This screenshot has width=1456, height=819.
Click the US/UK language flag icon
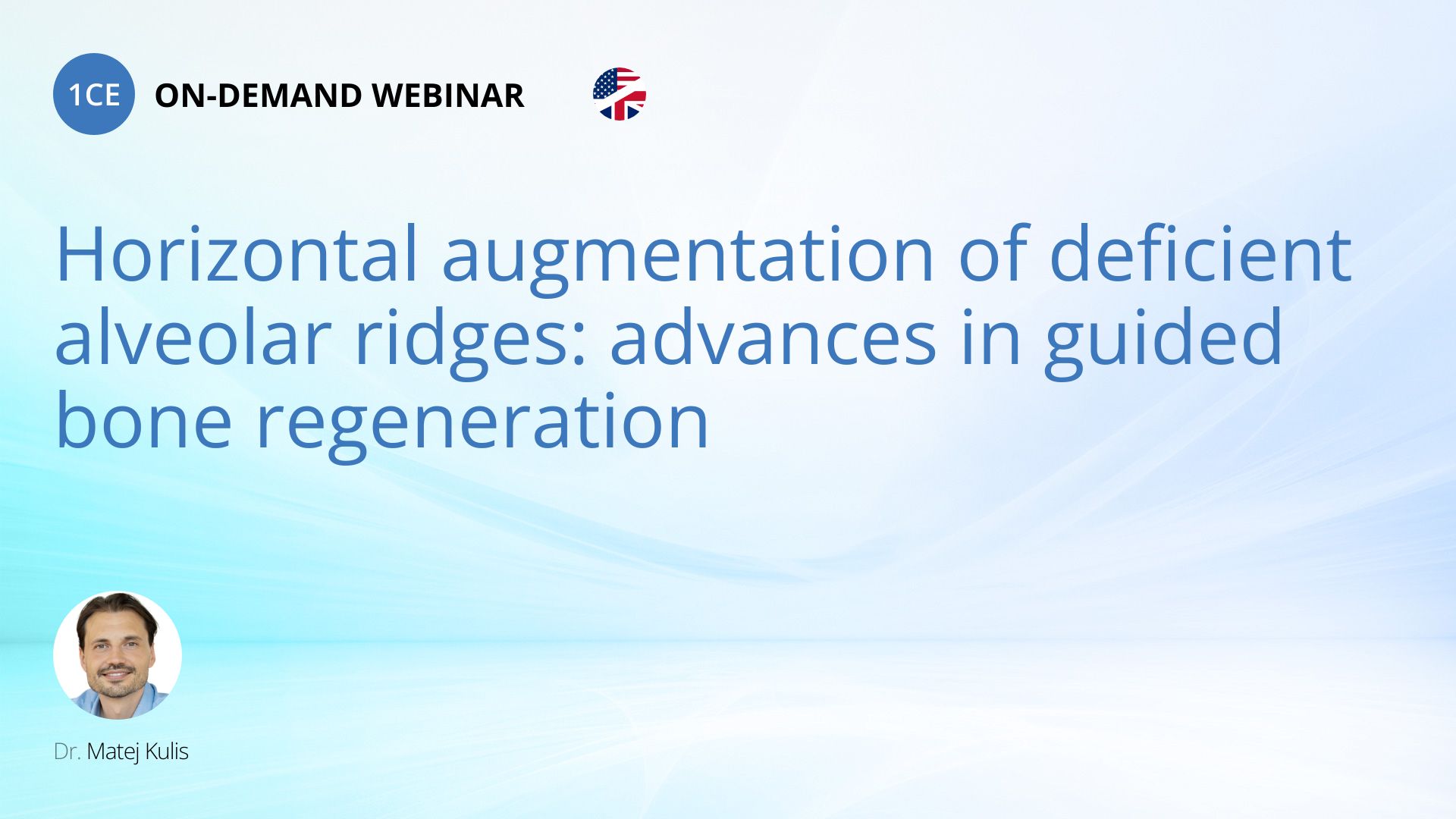619,94
